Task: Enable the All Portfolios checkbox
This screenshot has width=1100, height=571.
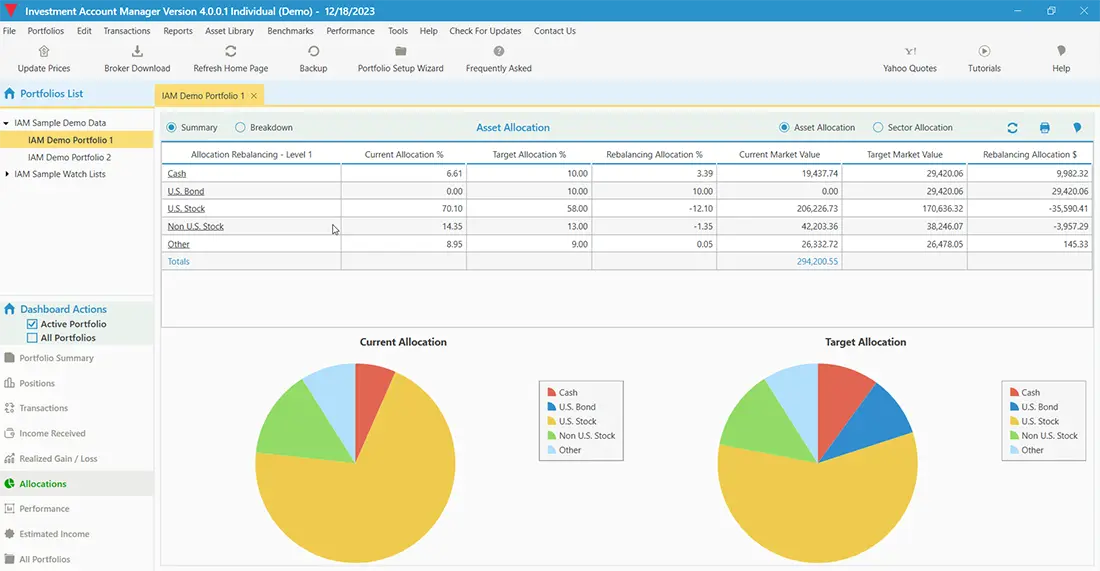Action: [x=32, y=338]
